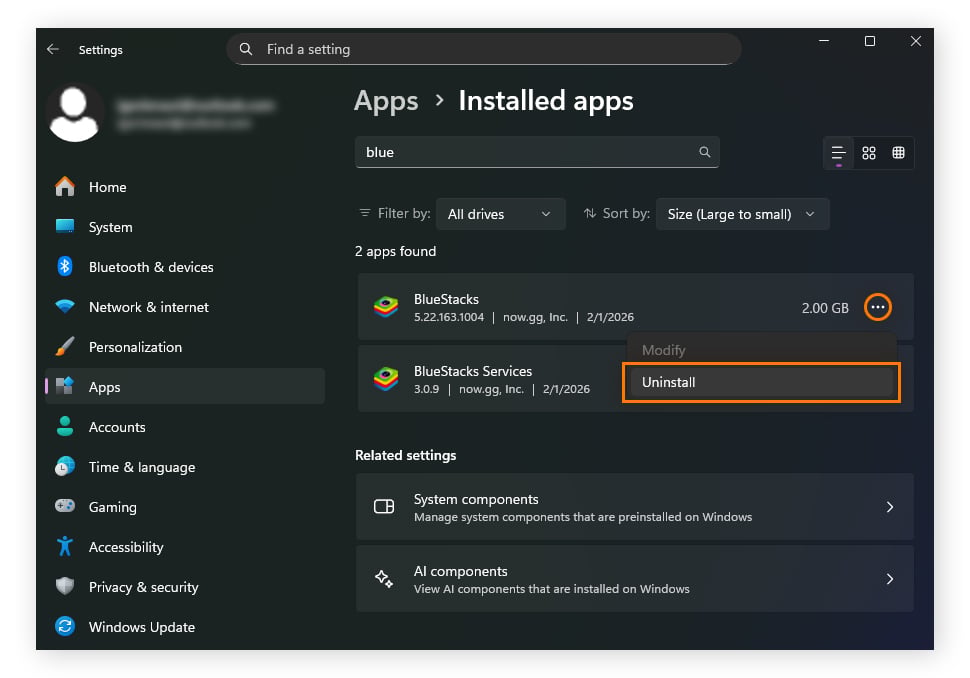The width and height of the screenshot is (970, 678).
Task: Click the System monitor icon
Action: tap(65, 226)
